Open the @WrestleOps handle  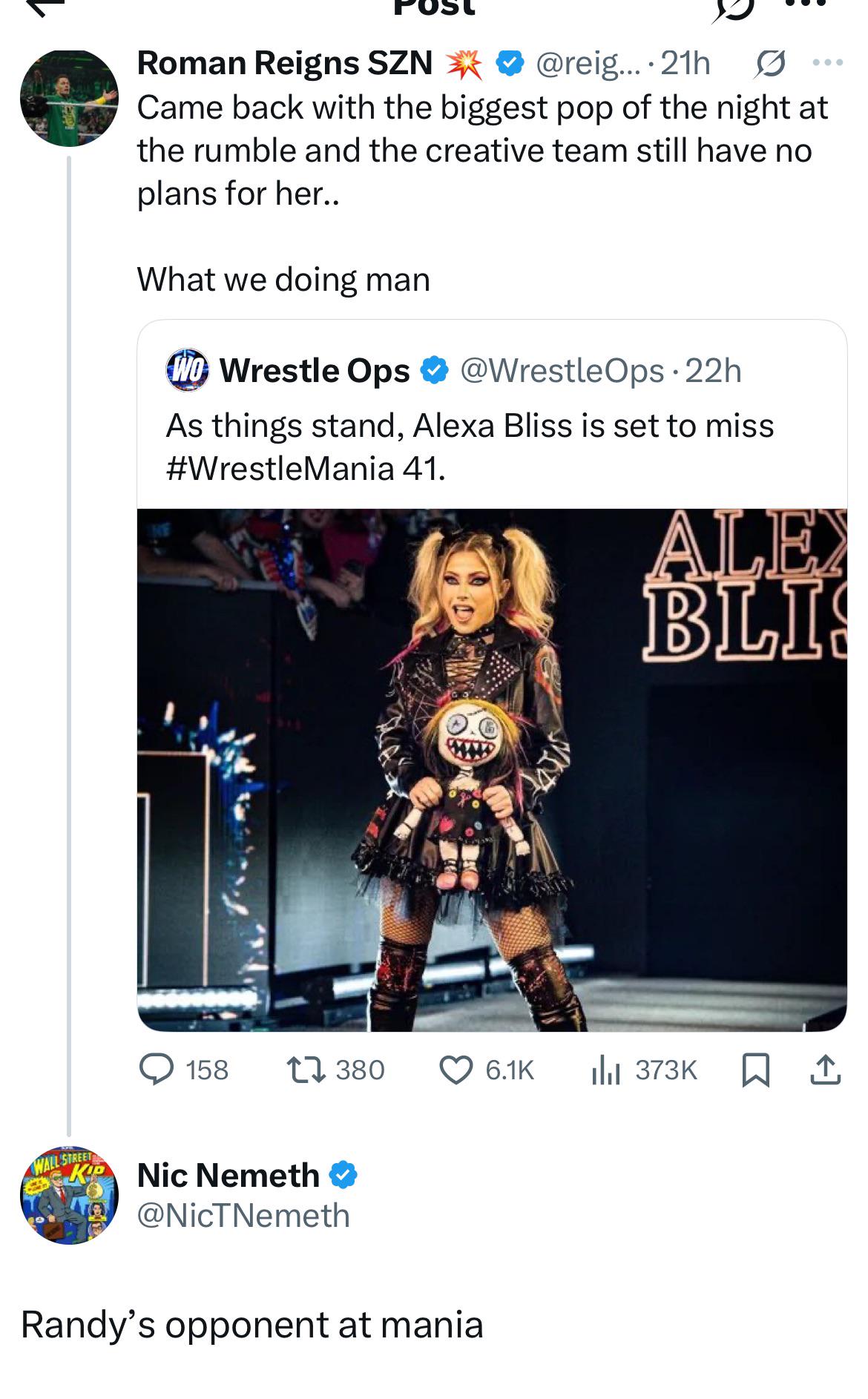tap(562, 370)
